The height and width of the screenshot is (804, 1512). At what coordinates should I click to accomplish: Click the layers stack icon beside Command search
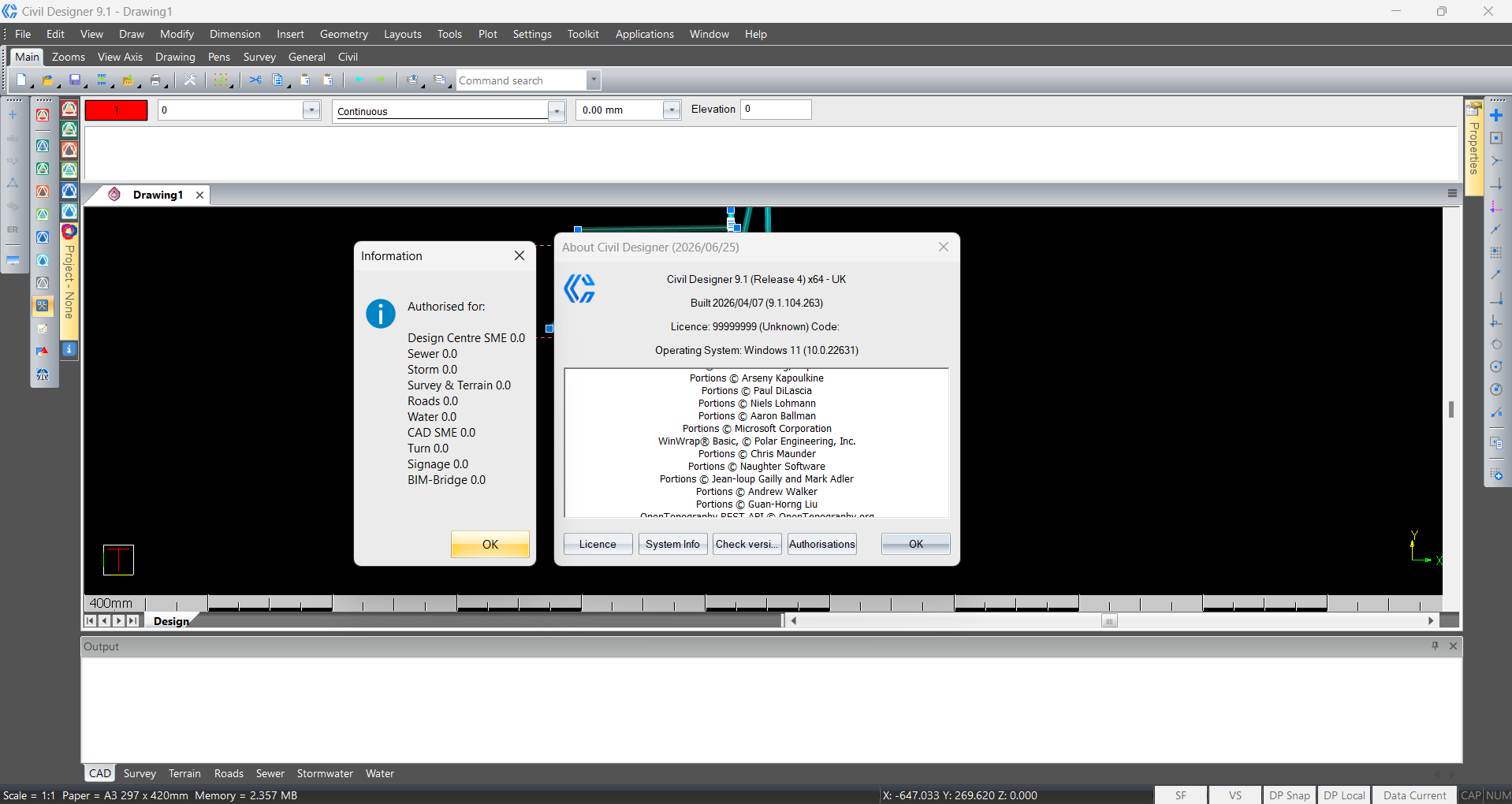pyautogui.click(x=440, y=80)
